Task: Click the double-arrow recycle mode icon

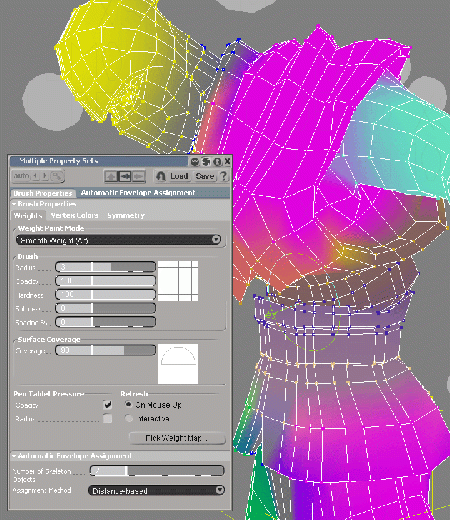Action: [125, 176]
